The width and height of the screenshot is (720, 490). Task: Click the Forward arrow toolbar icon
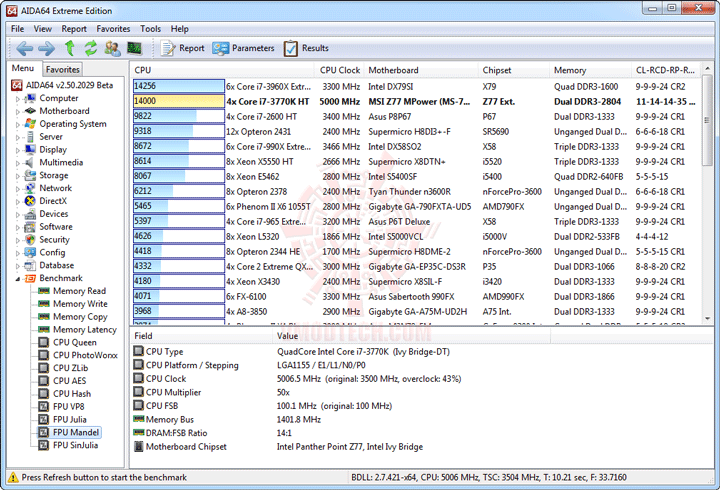[46, 48]
